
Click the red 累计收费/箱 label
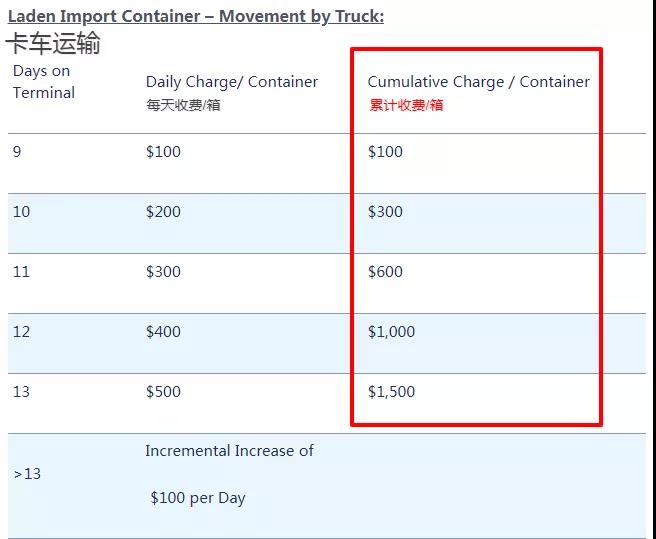click(x=406, y=105)
